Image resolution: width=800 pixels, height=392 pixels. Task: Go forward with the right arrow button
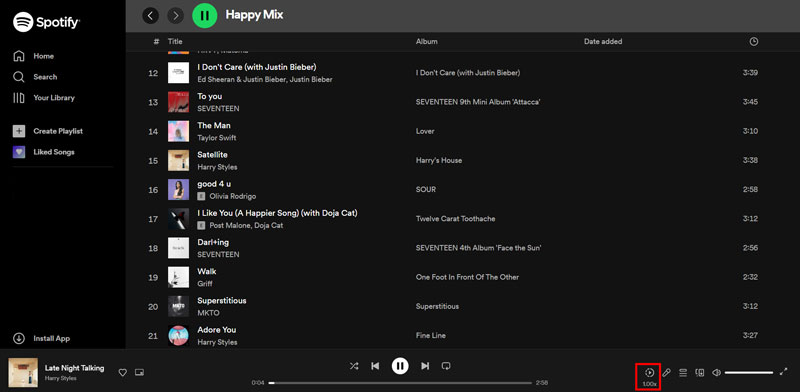coord(176,16)
